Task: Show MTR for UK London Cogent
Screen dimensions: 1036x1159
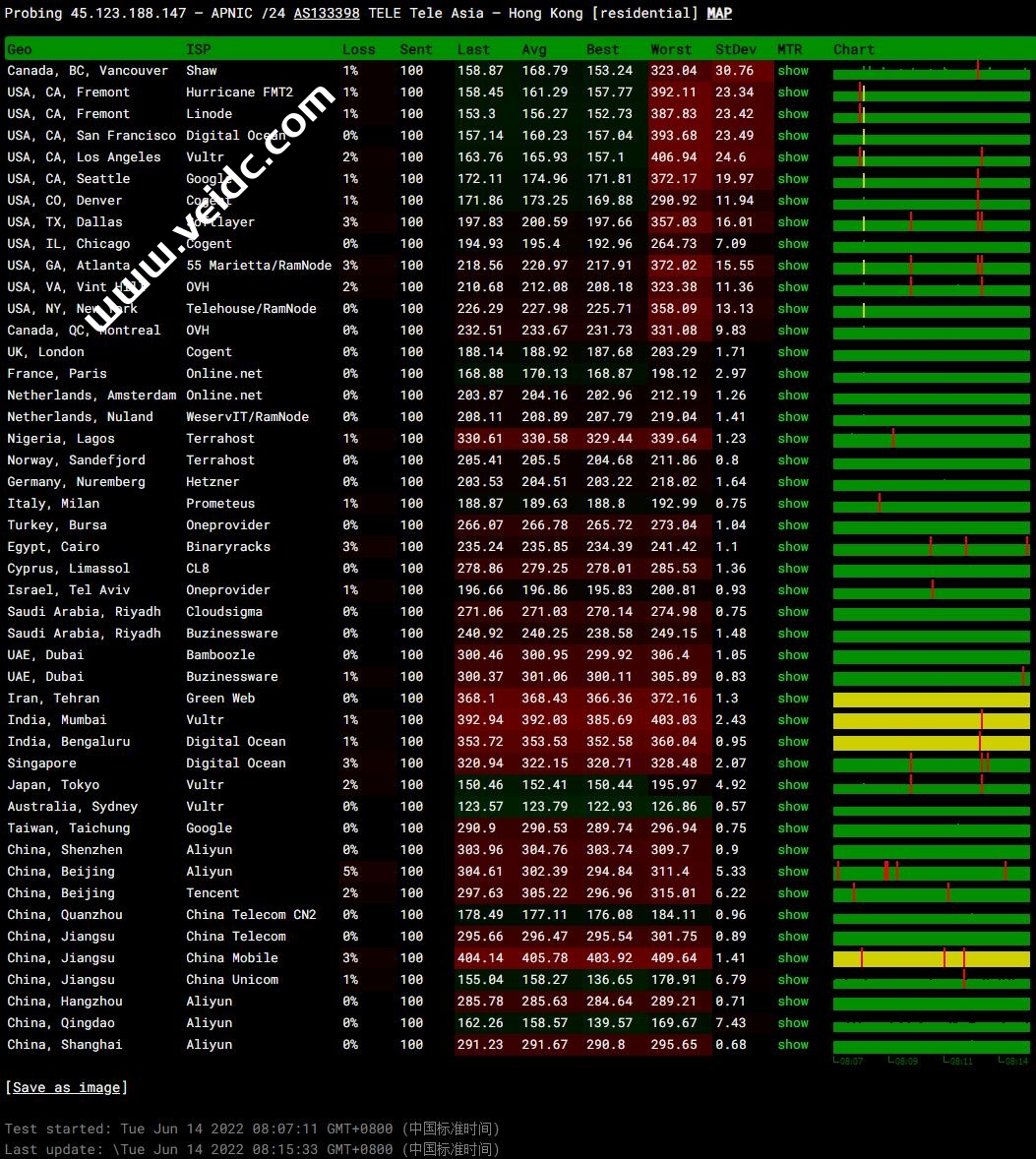Action: 793,352
